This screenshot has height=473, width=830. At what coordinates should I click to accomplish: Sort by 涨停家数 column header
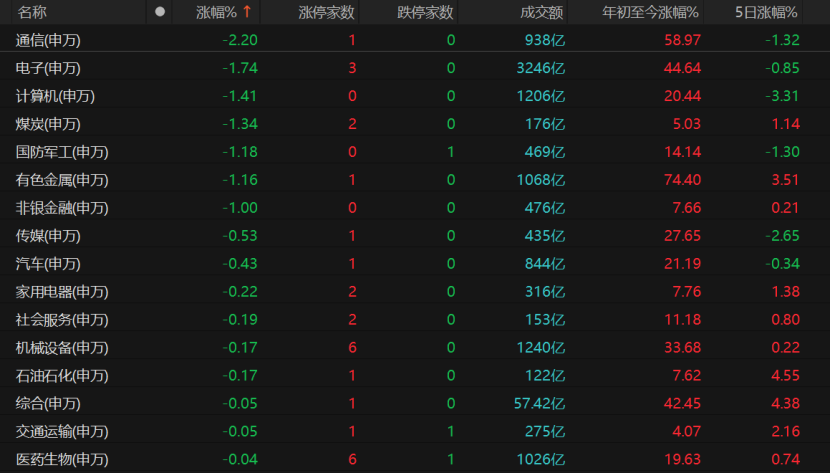click(326, 12)
